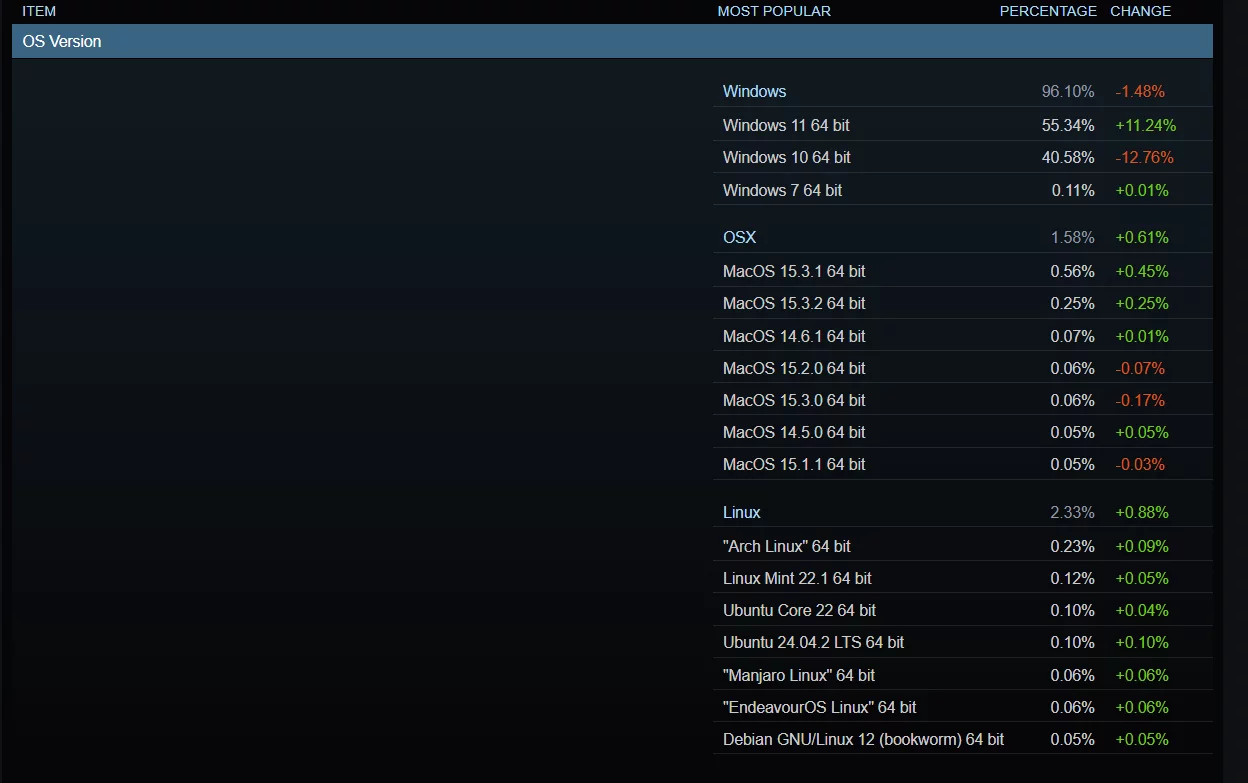The image size is (1248, 783).
Task: Click the +0.88% Linux change value
Action: 1142,512
